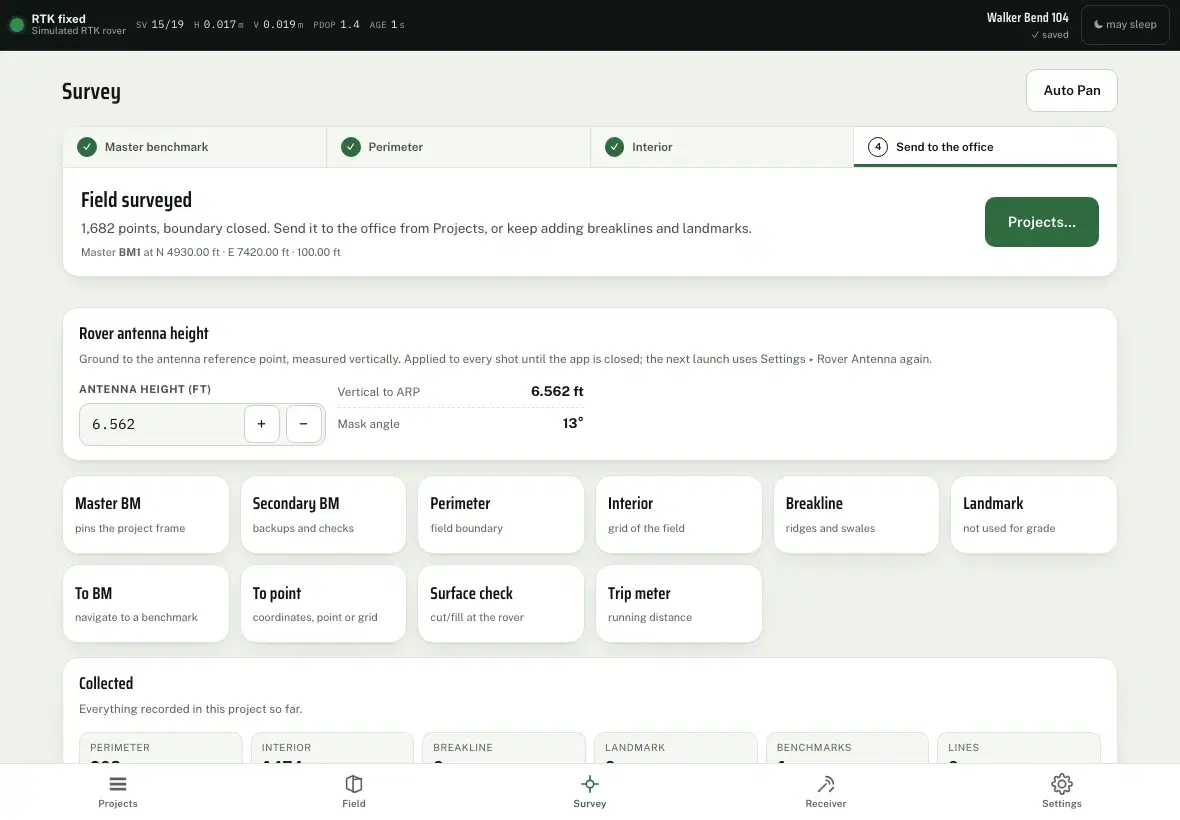Click the Vertical to ARP 6.562 ft value
Screen dimensions: 1180x820
pos(557,391)
